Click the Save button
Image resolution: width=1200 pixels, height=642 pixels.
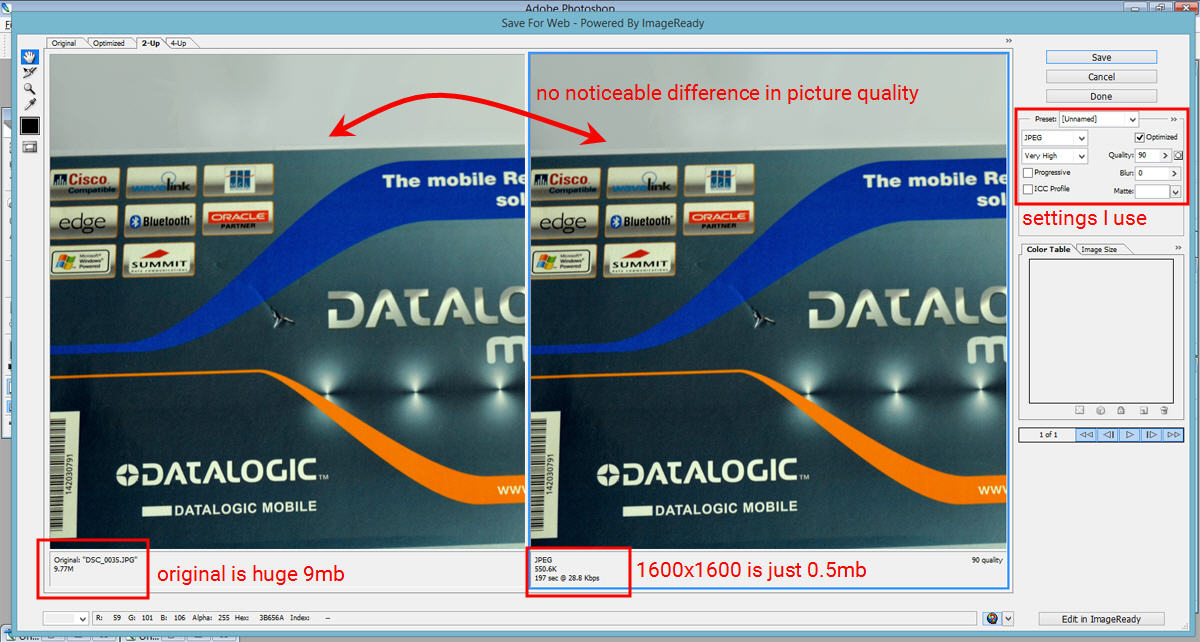[1101, 57]
